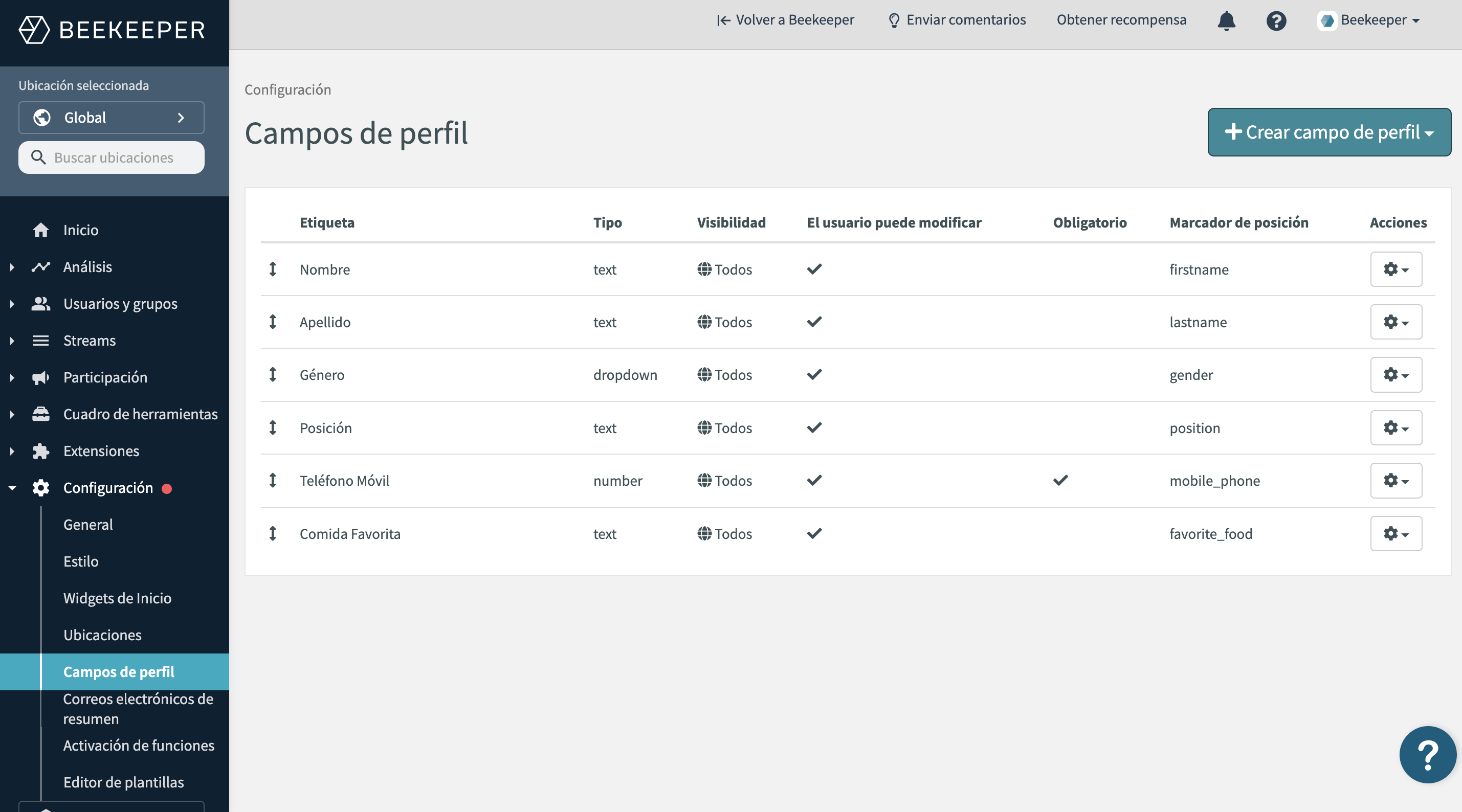Click reorder arrow icon beside Género
This screenshot has height=812, width=1462.
(x=273, y=374)
